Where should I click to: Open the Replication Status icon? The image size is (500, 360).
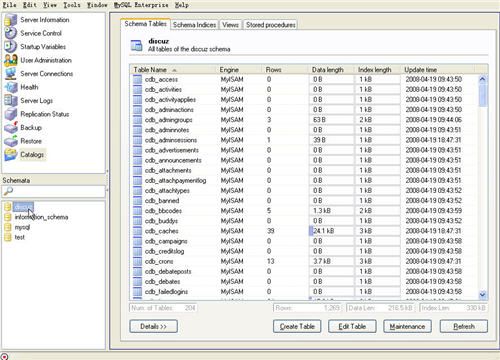pos(11,114)
